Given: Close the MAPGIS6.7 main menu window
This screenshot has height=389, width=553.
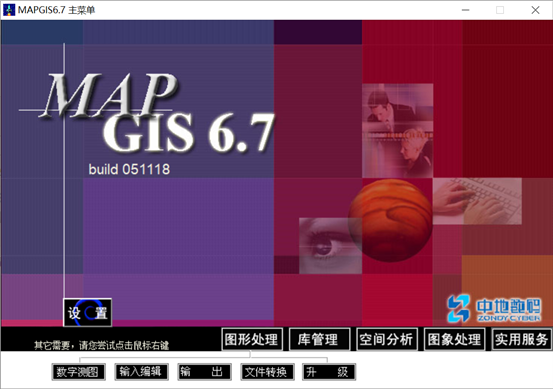Looking at the screenshot, I should [535, 10].
